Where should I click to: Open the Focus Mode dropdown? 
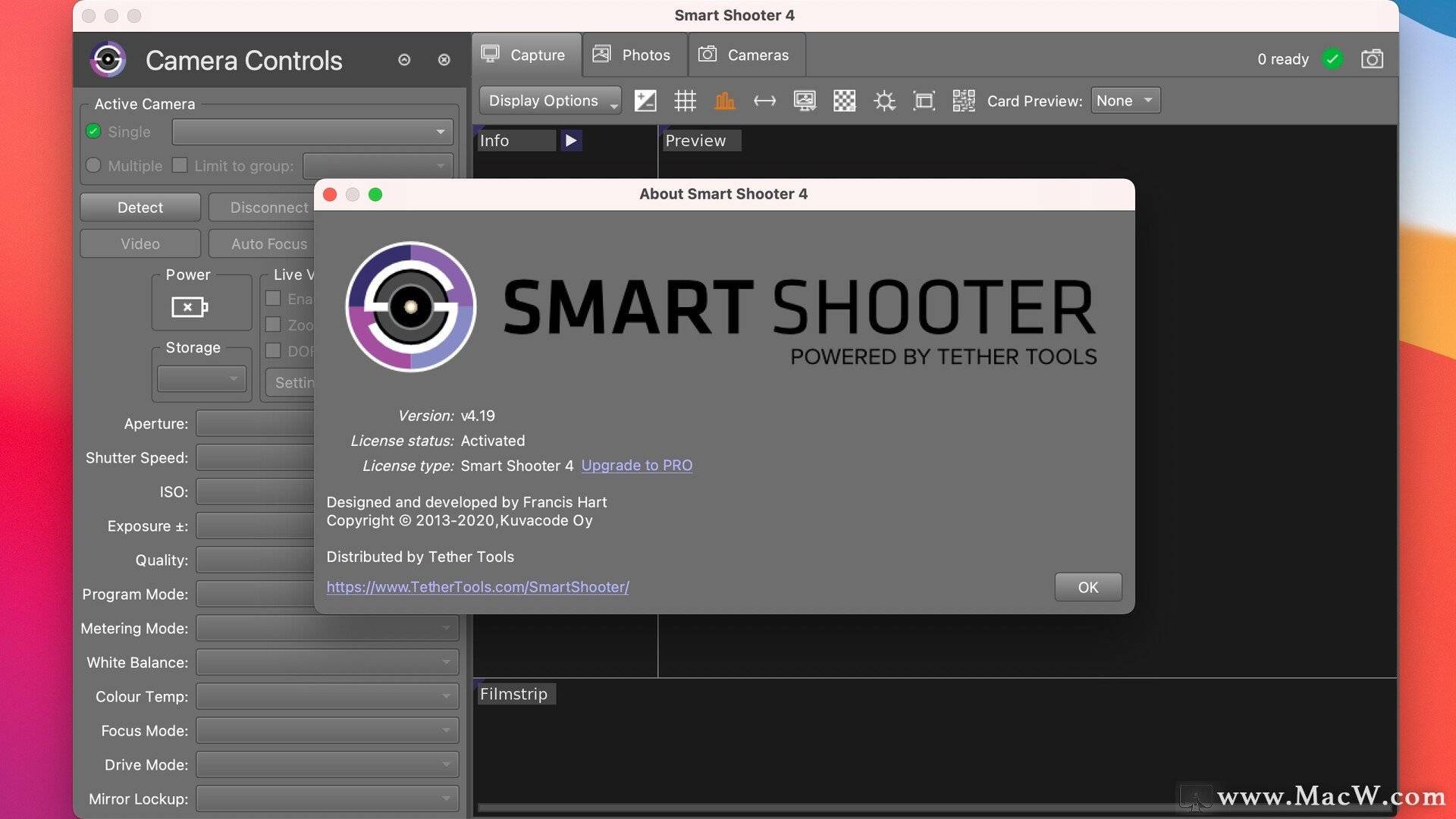pyautogui.click(x=327, y=730)
